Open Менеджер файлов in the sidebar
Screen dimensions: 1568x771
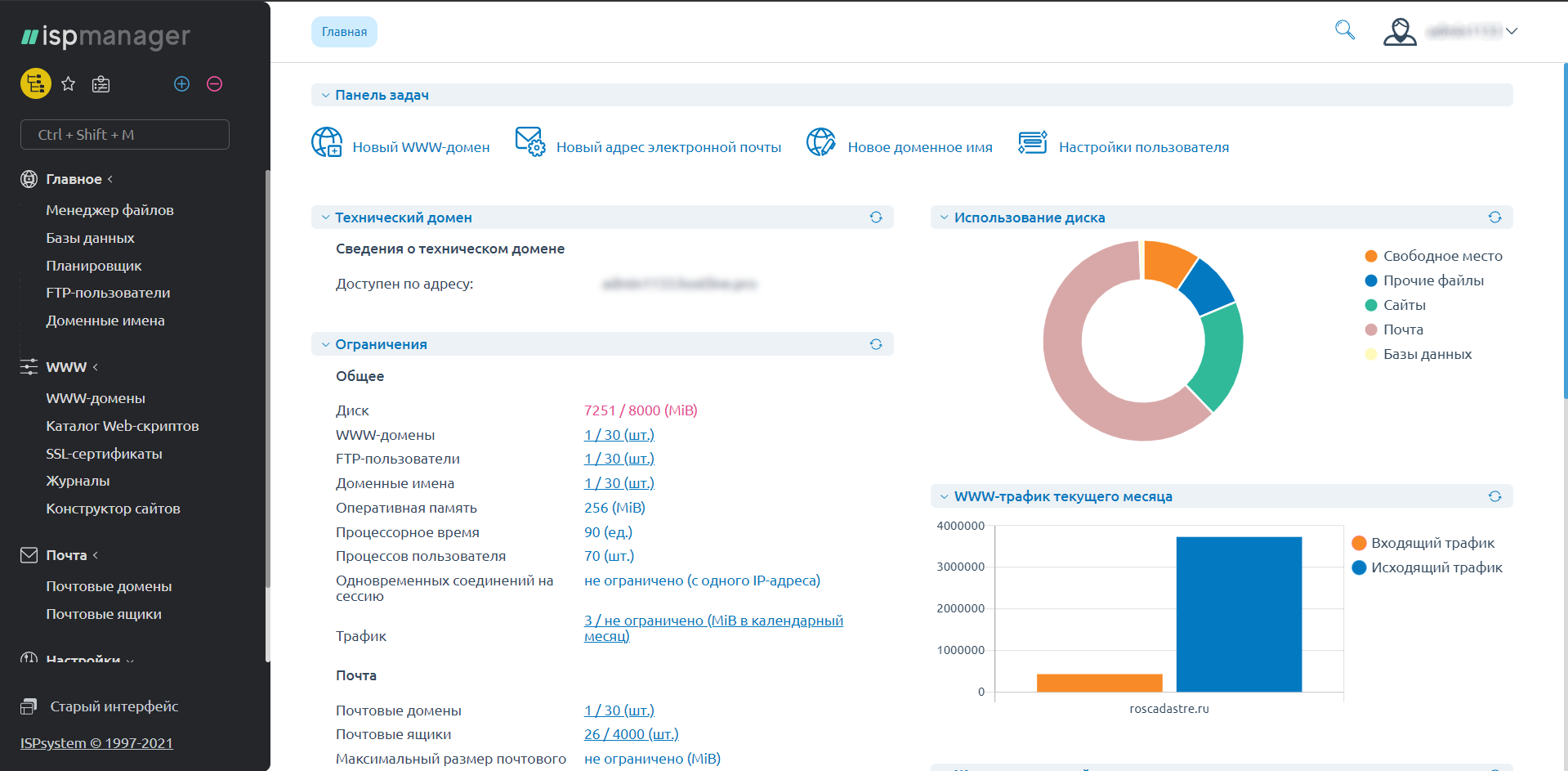[109, 210]
